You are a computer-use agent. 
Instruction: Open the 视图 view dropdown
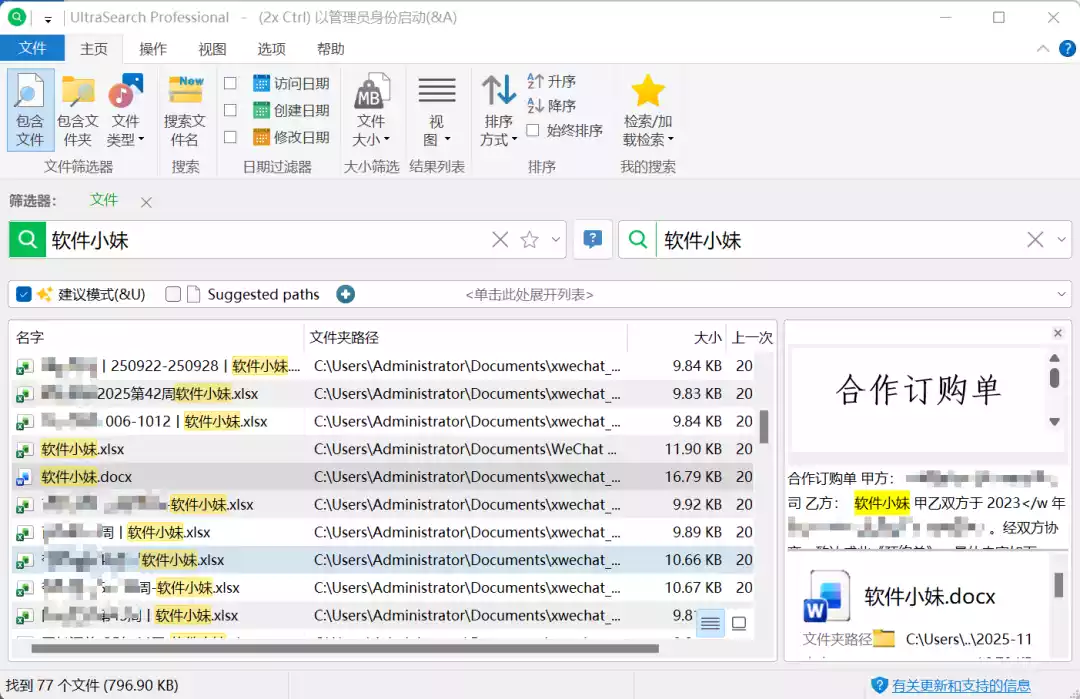(437, 110)
